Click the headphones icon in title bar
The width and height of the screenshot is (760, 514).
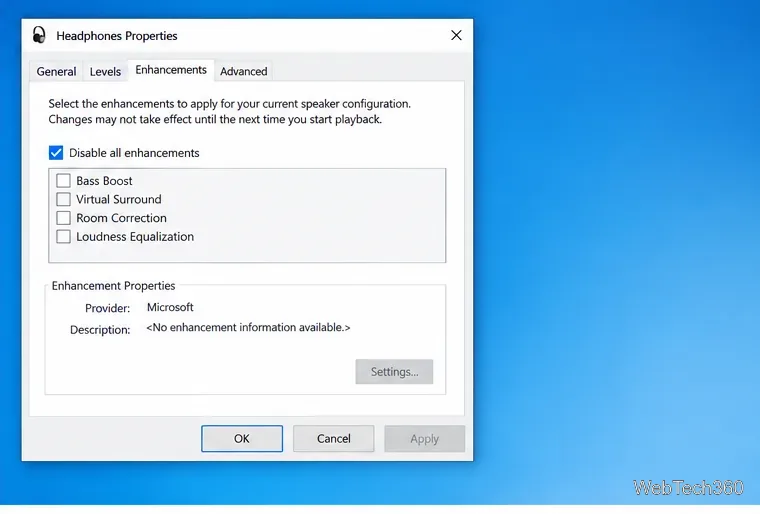pyautogui.click(x=39, y=35)
